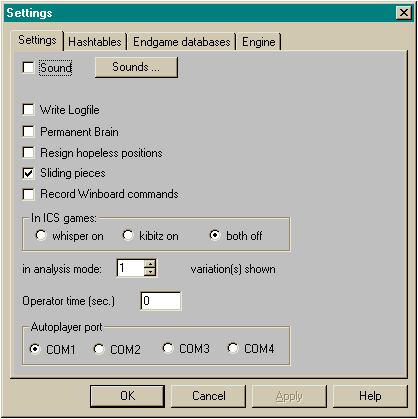Open the Sounds ... dialog button
The image size is (418, 419).
(x=136, y=67)
